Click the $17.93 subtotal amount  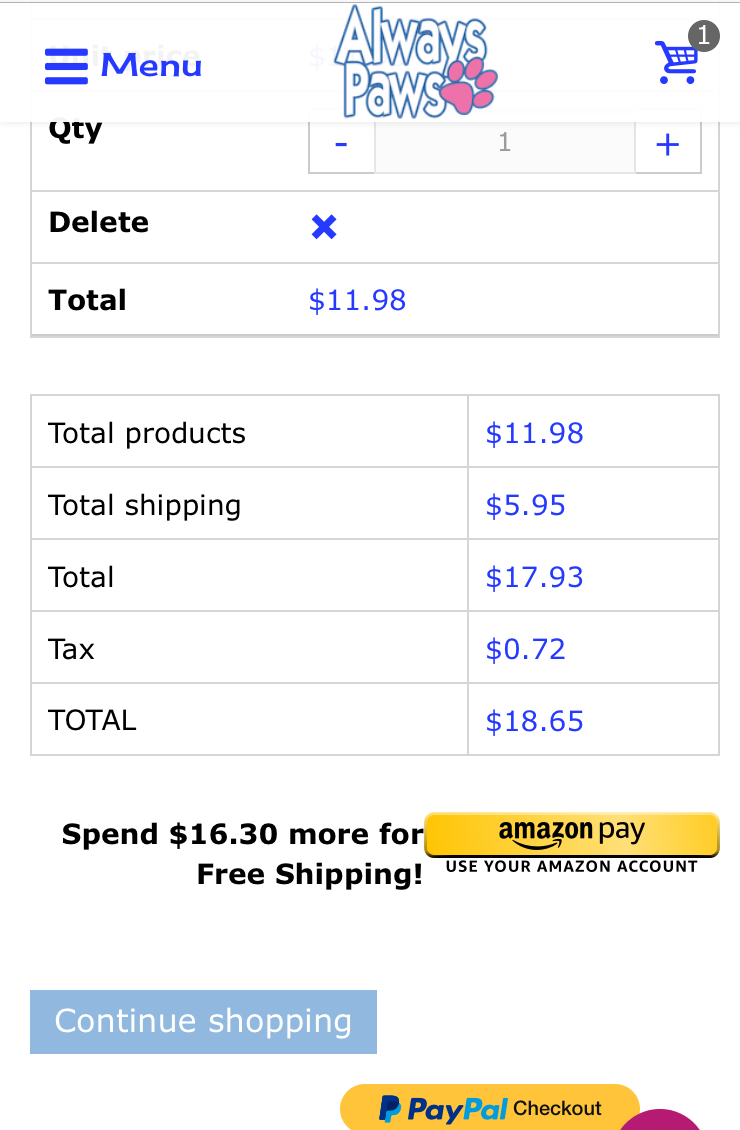click(x=534, y=577)
